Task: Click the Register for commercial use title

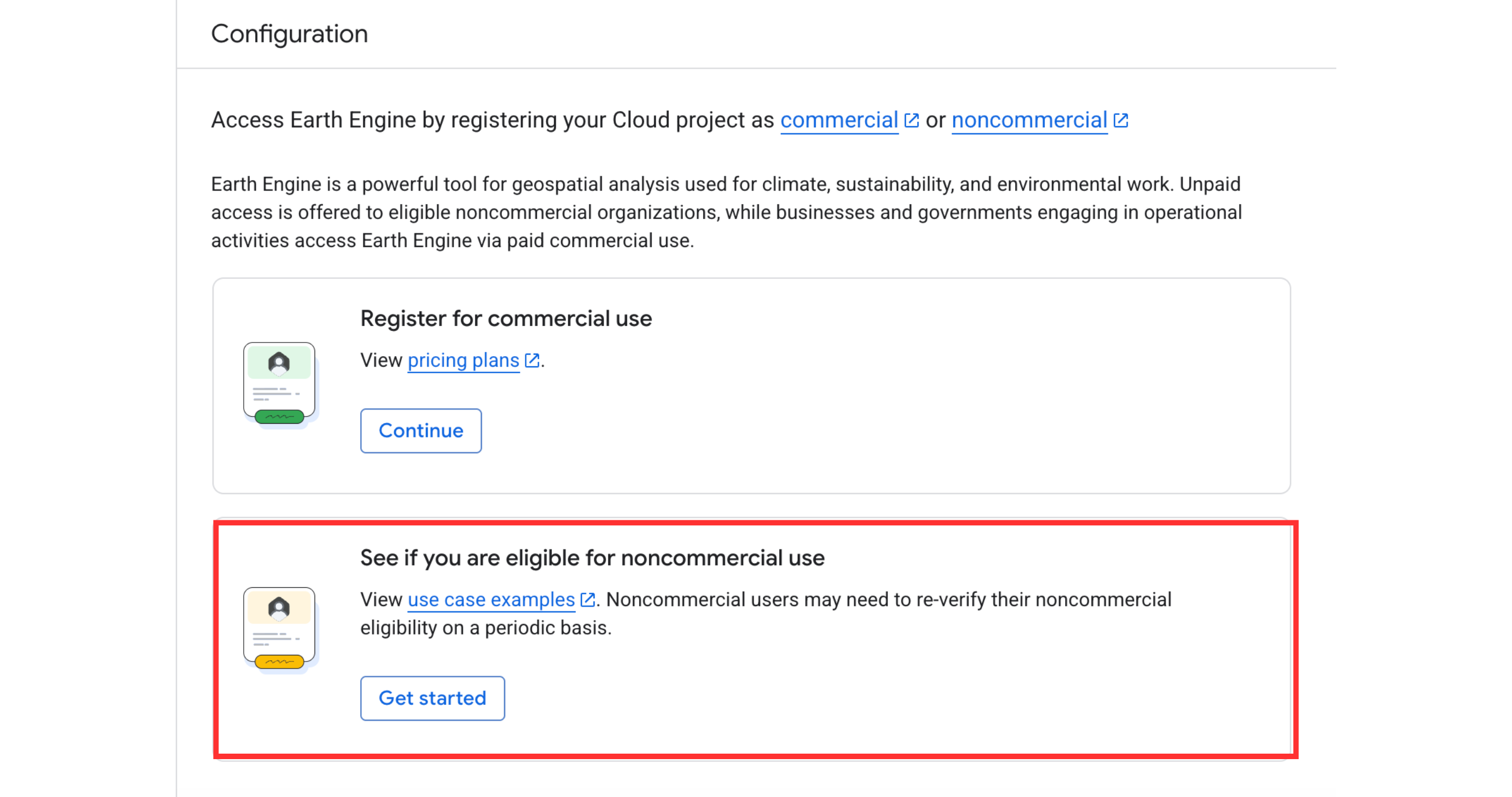Action: click(x=506, y=319)
